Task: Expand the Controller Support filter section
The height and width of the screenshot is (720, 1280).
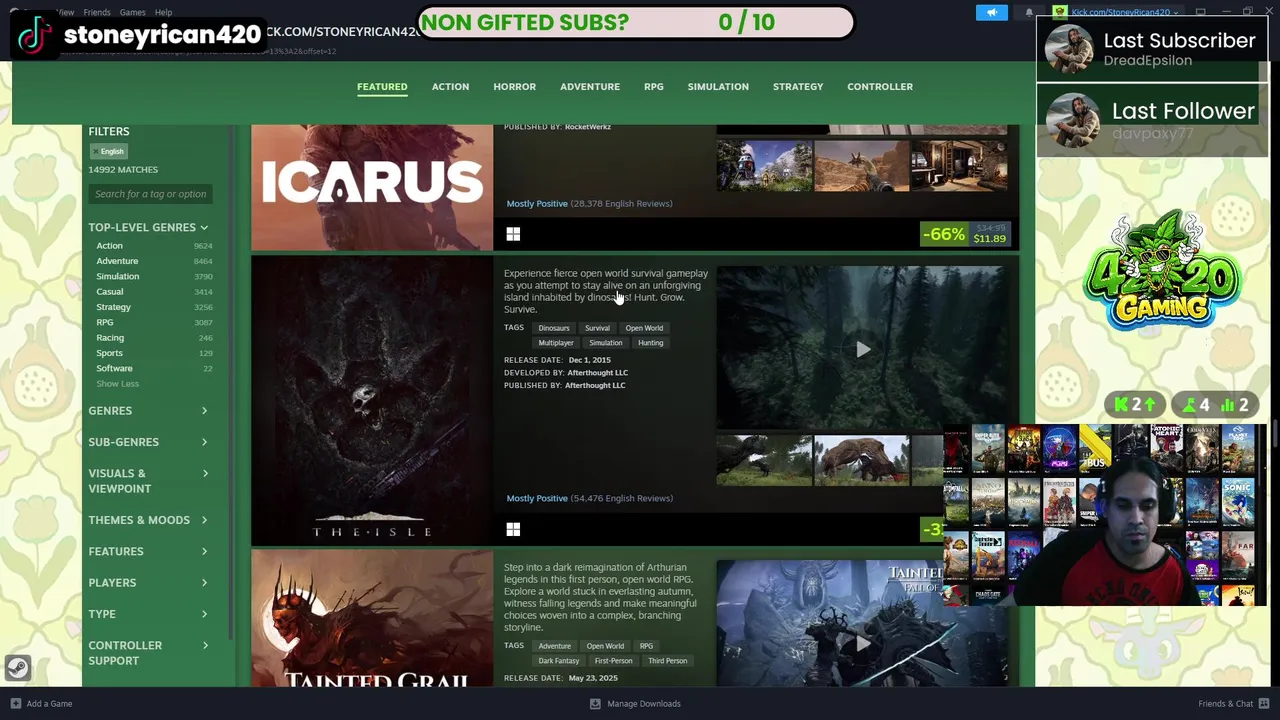Action: tap(148, 653)
